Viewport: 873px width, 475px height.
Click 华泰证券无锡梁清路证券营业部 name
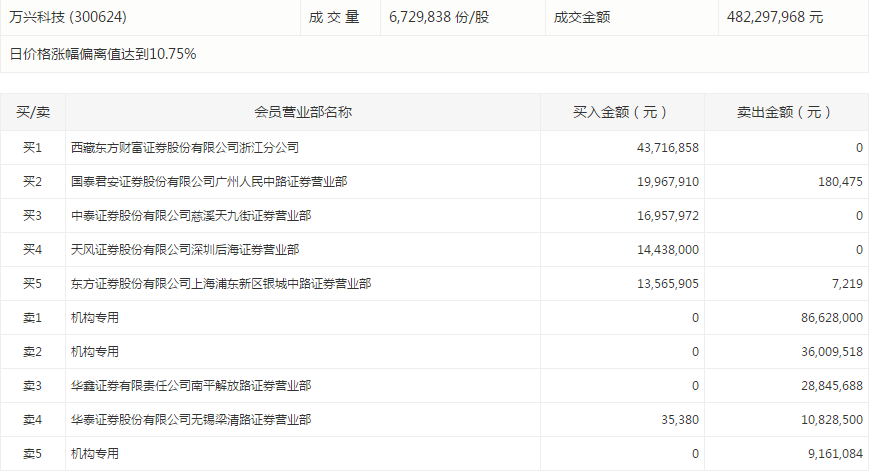tap(191, 419)
